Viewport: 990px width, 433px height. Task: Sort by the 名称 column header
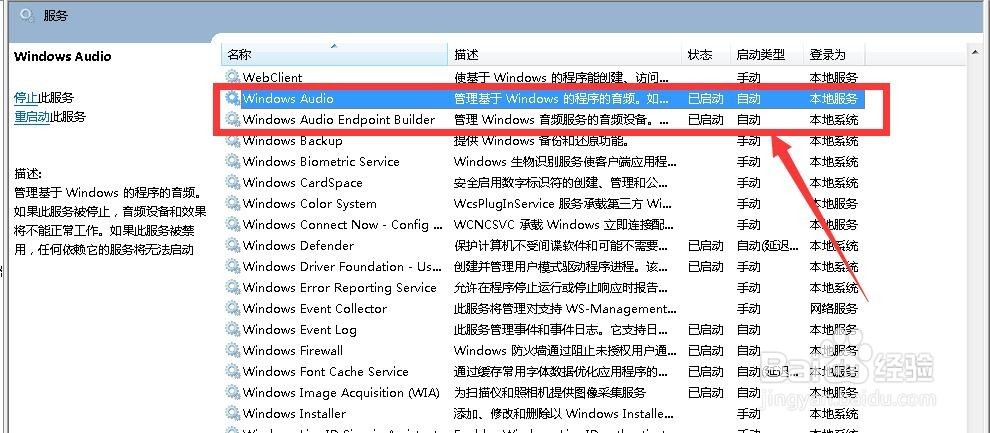[335, 55]
